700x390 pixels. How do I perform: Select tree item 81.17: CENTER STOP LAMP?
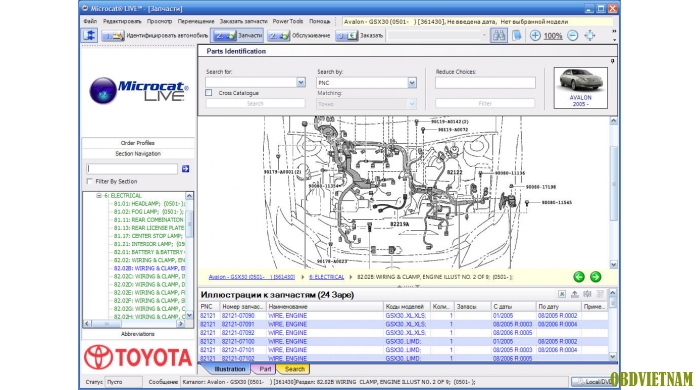point(148,236)
